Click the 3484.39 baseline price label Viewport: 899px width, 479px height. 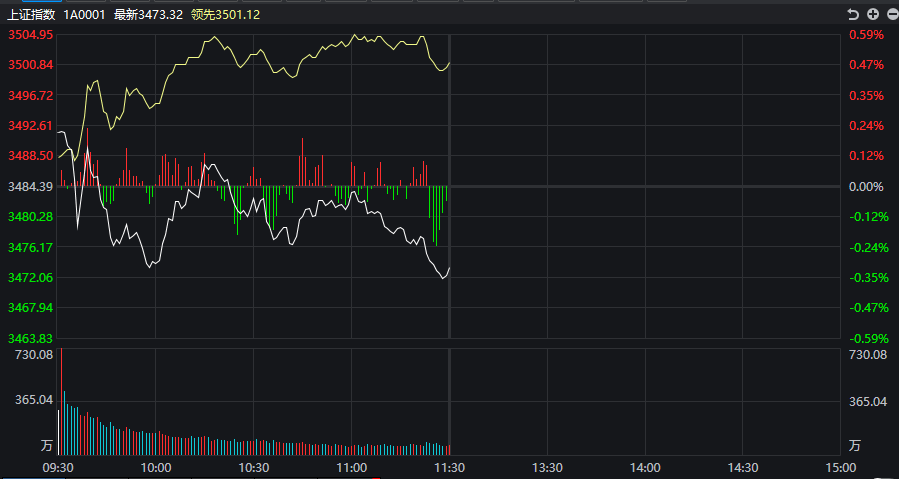tap(30, 187)
